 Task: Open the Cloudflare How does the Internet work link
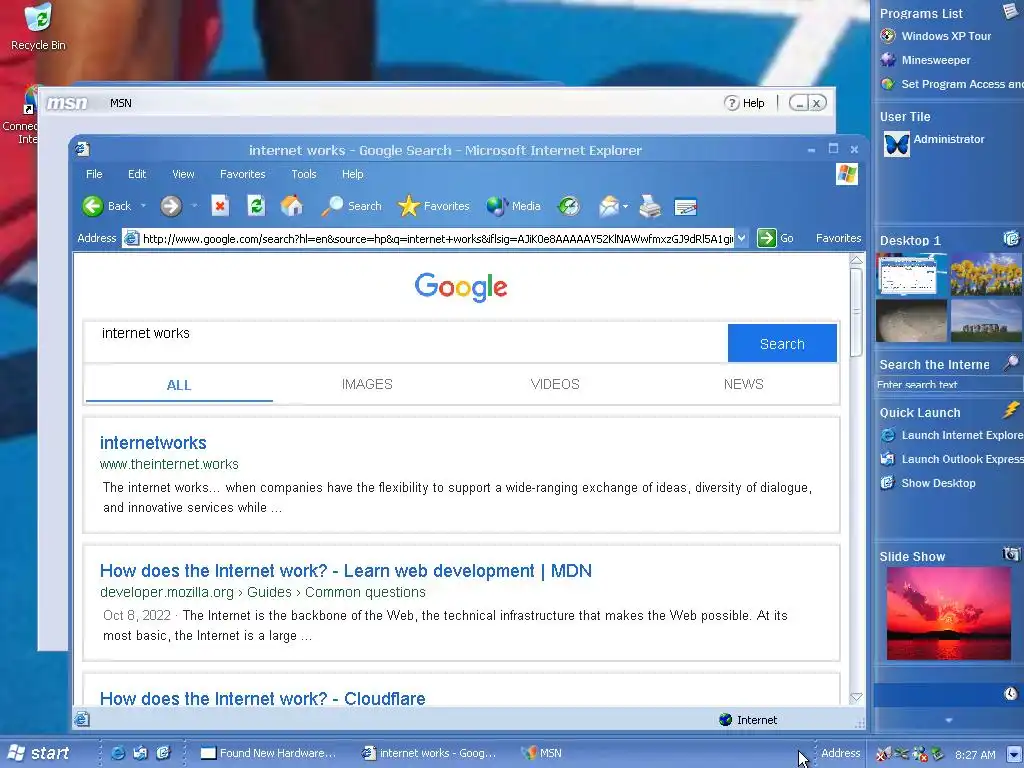tap(263, 698)
